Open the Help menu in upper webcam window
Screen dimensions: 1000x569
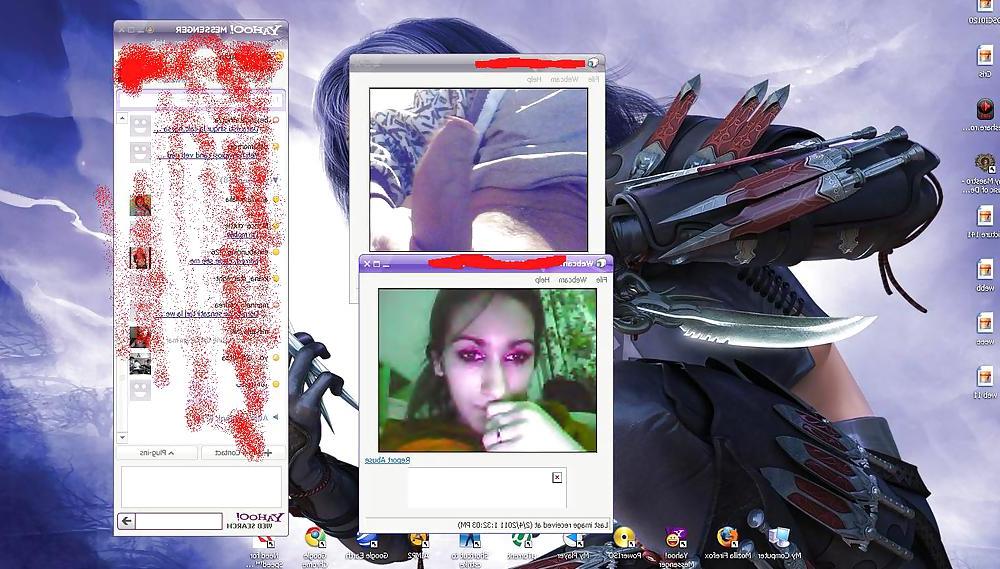(534, 79)
